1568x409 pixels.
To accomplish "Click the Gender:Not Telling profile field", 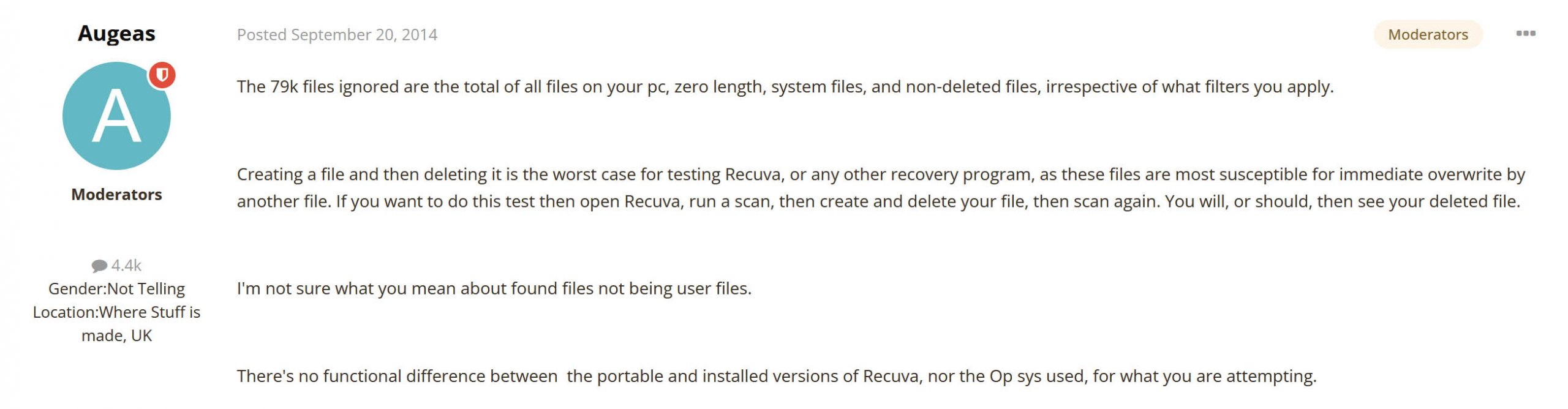I will point(116,288).
